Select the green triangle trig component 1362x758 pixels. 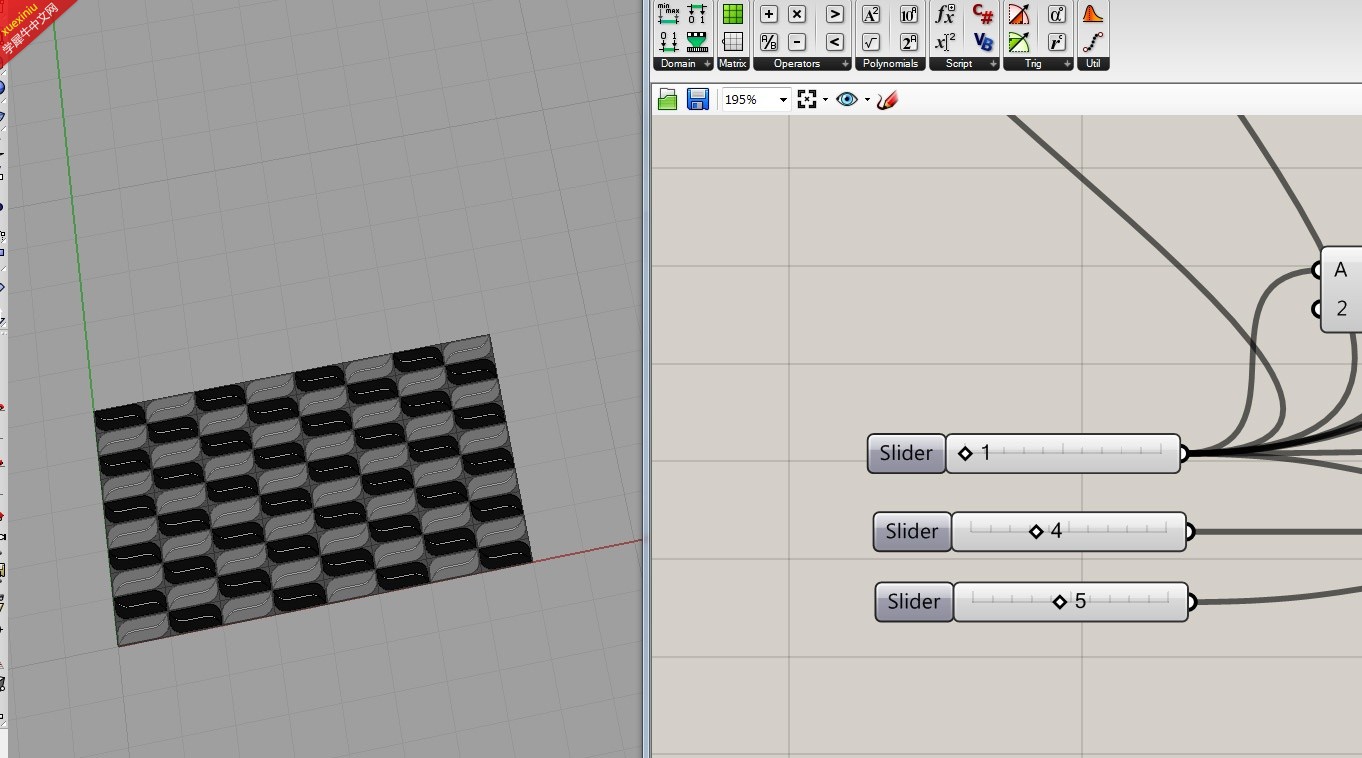coord(1019,42)
